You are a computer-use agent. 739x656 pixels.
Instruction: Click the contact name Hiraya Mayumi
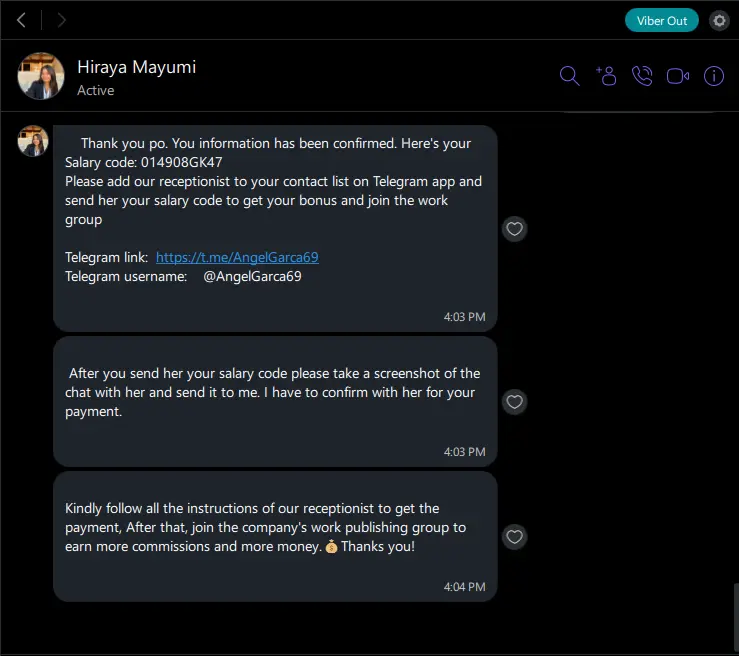[x=137, y=67]
